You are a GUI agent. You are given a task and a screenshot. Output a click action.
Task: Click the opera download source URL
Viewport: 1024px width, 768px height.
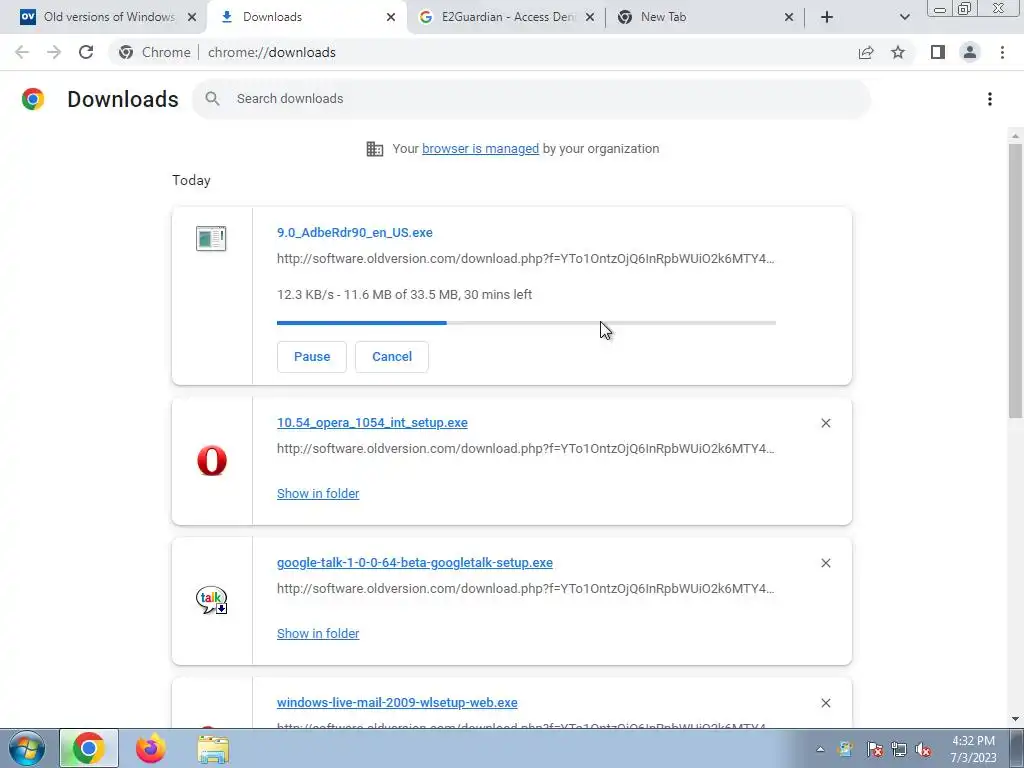pos(526,449)
